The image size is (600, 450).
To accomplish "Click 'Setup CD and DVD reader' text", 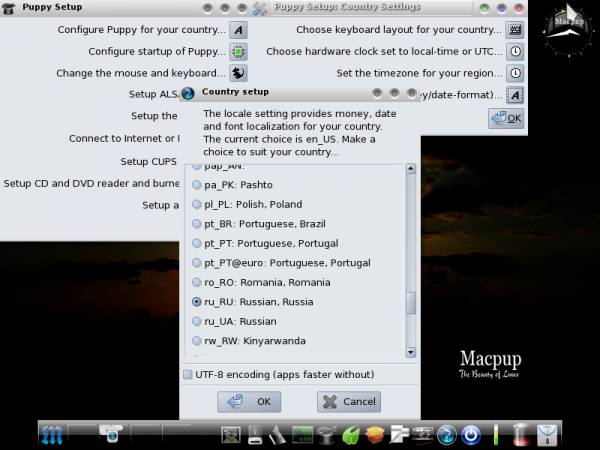I will point(91,183).
